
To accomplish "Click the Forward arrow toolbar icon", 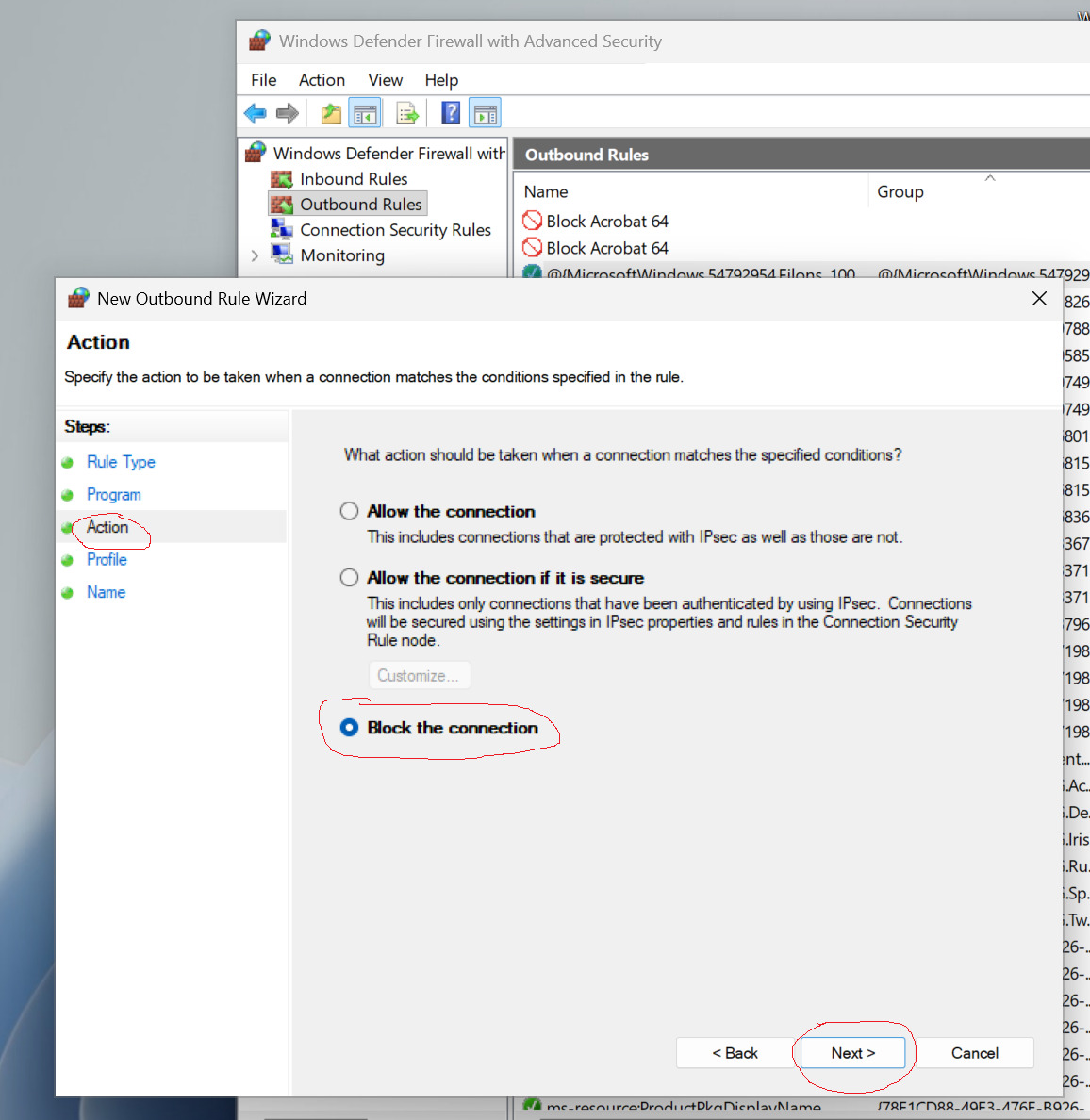I will tap(288, 113).
